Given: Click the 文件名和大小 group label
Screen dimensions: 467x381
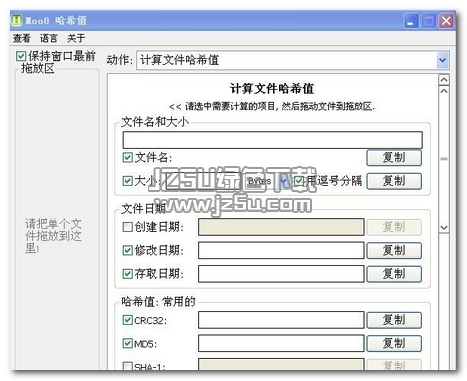Looking at the screenshot, I should coord(155,122).
